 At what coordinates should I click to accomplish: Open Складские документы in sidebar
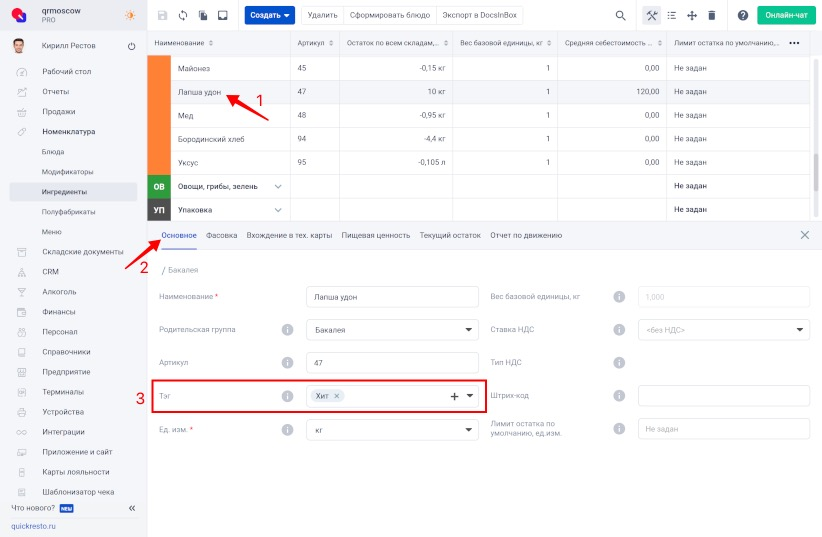click(82, 252)
